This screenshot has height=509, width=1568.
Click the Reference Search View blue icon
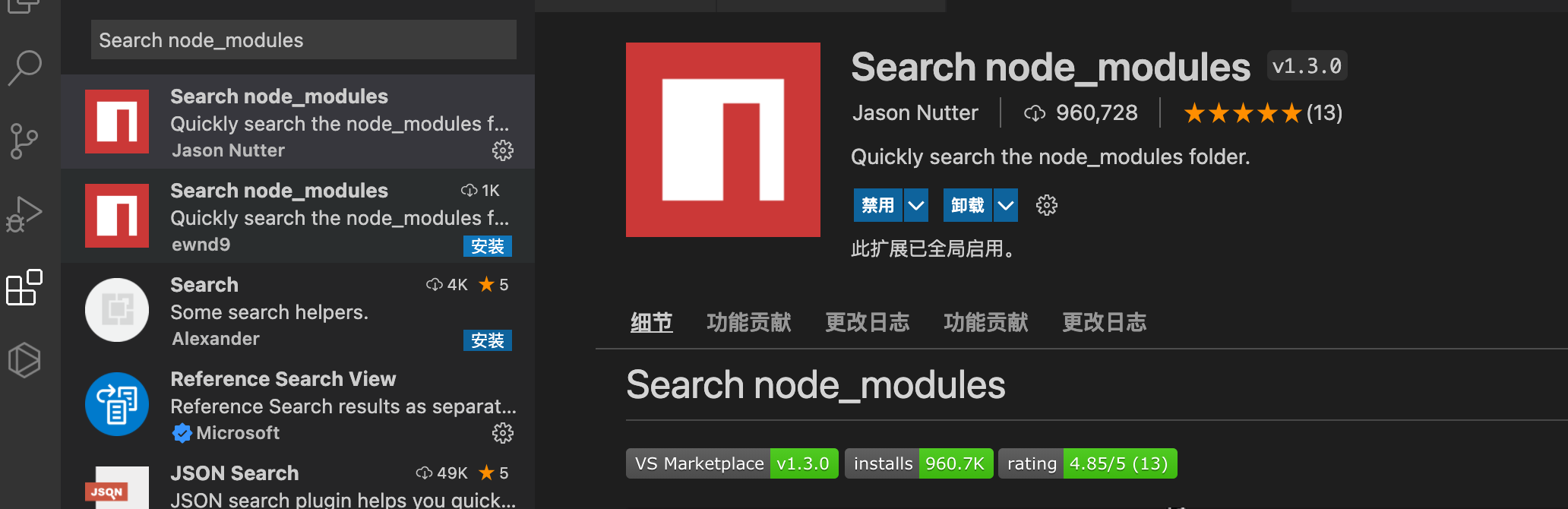point(117,404)
